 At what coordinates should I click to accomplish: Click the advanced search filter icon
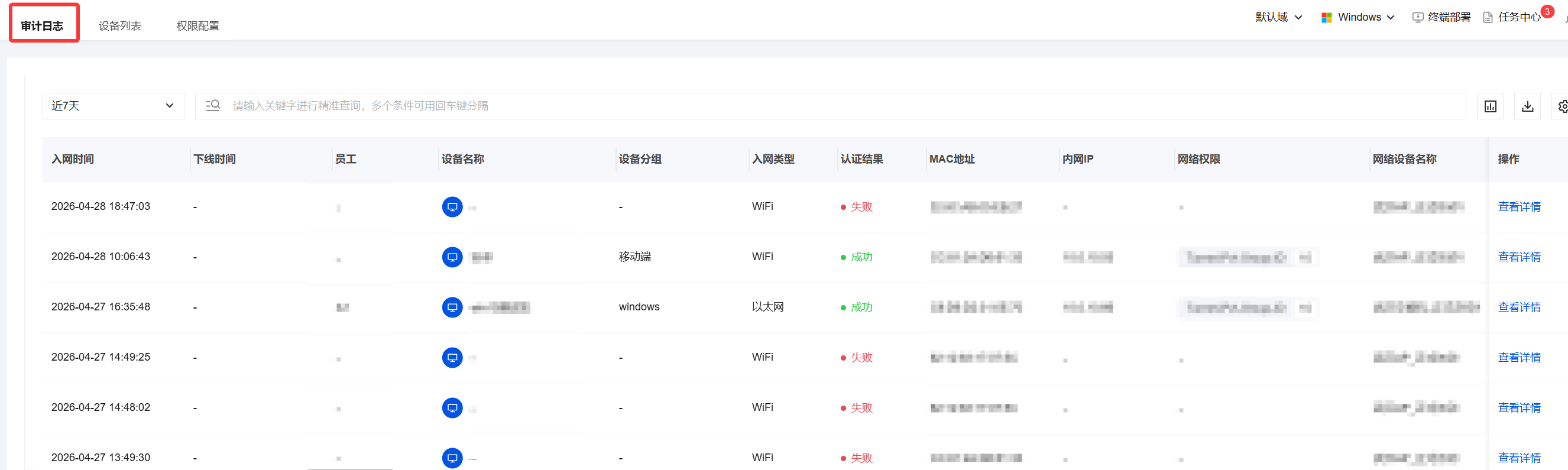pyautogui.click(x=212, y=106)
